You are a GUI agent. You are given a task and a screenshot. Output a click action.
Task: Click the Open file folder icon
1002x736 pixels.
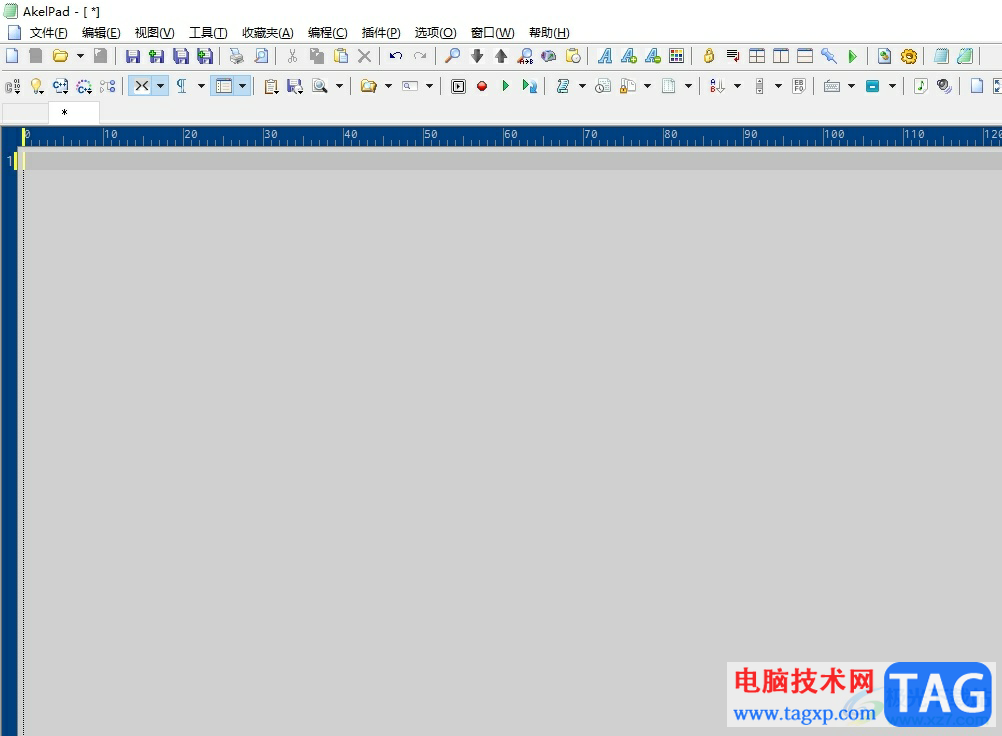pos(60,56)
